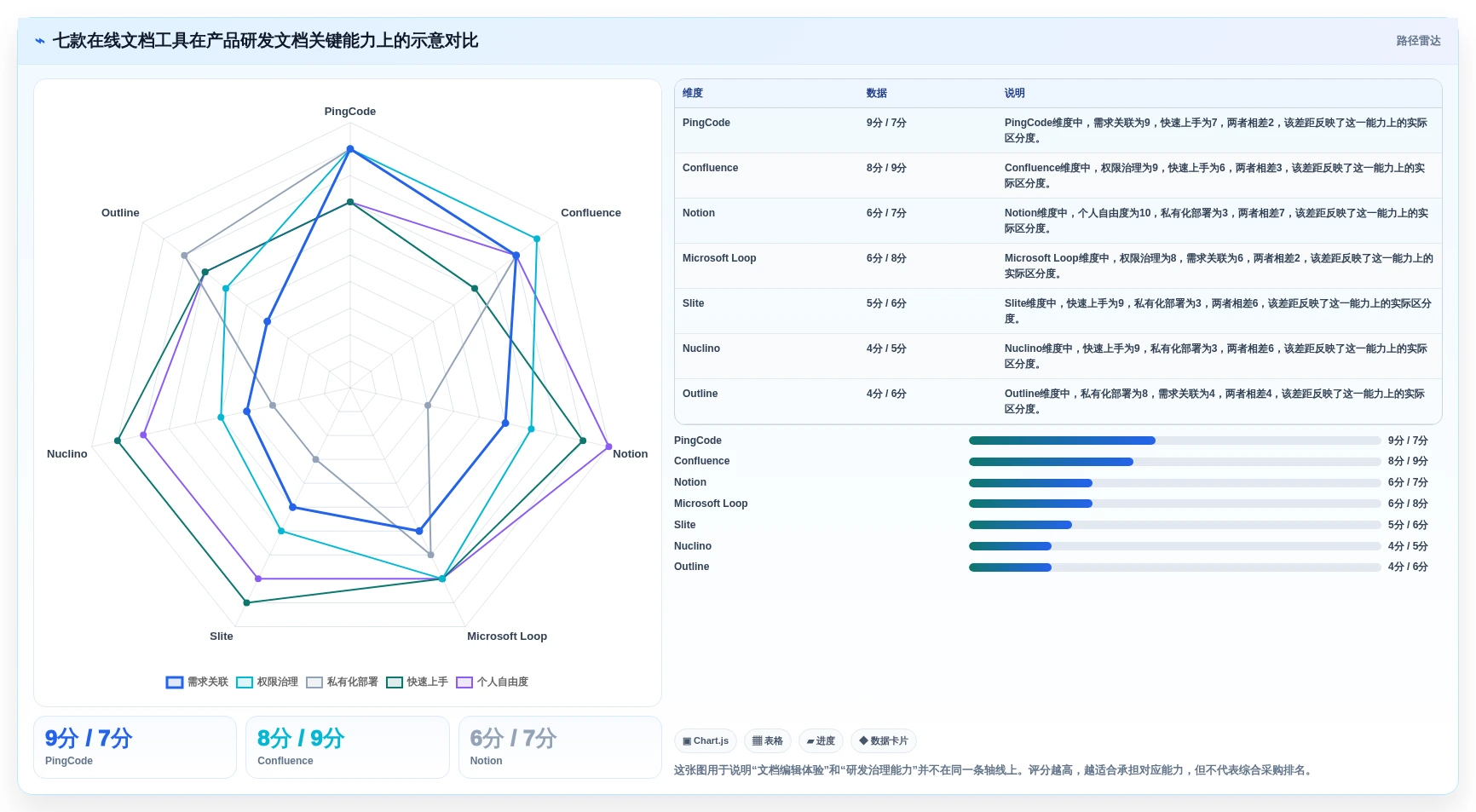Image resolution: width=1476 pixels, height=812 pixels.
Task: Click the Confluence progress bar
Action: (x=1174, y=462)
